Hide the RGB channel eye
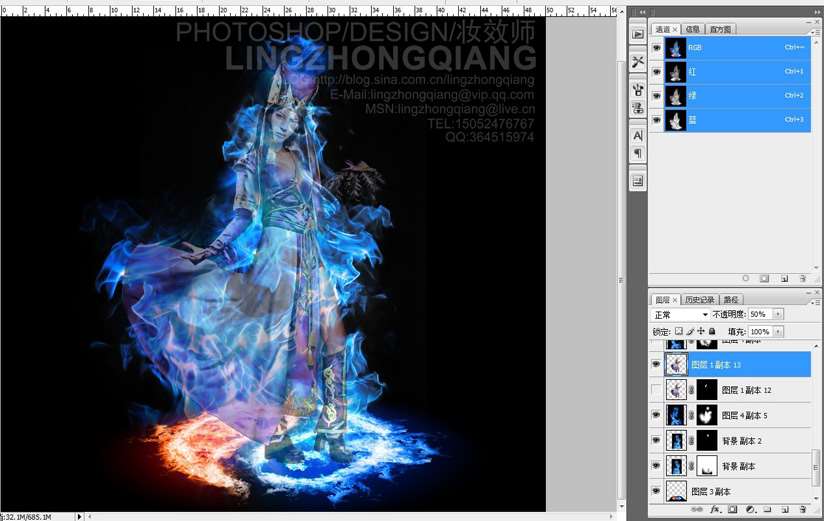This screenshot has height=521, width=824. click(x=656, y=48)
